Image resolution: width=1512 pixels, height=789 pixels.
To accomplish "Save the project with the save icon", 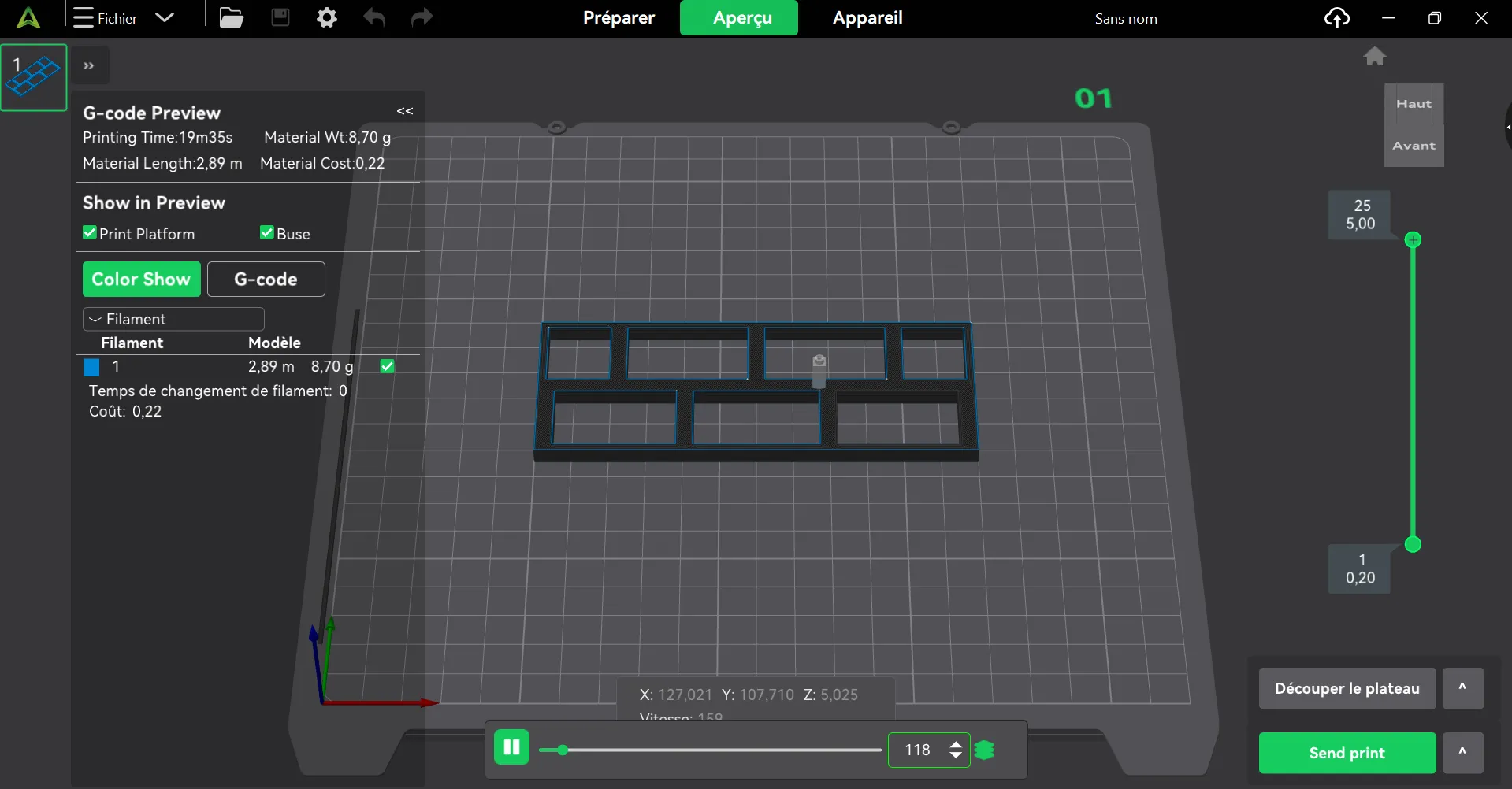I will tap(280, 17).
